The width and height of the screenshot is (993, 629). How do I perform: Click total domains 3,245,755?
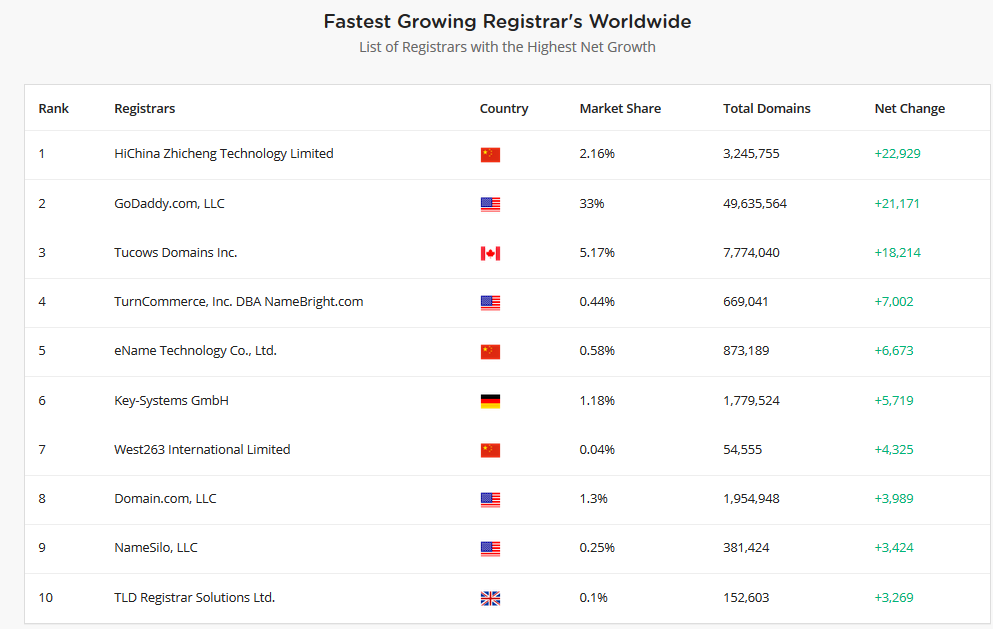pos(751,154)
